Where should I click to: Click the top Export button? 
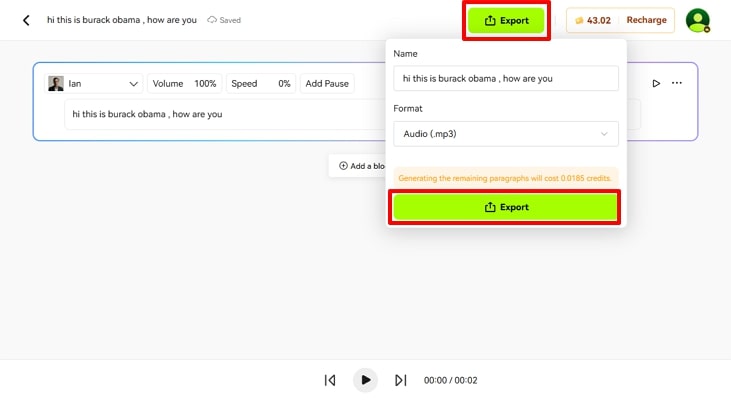pyautogui.click(x=506, y=21)
